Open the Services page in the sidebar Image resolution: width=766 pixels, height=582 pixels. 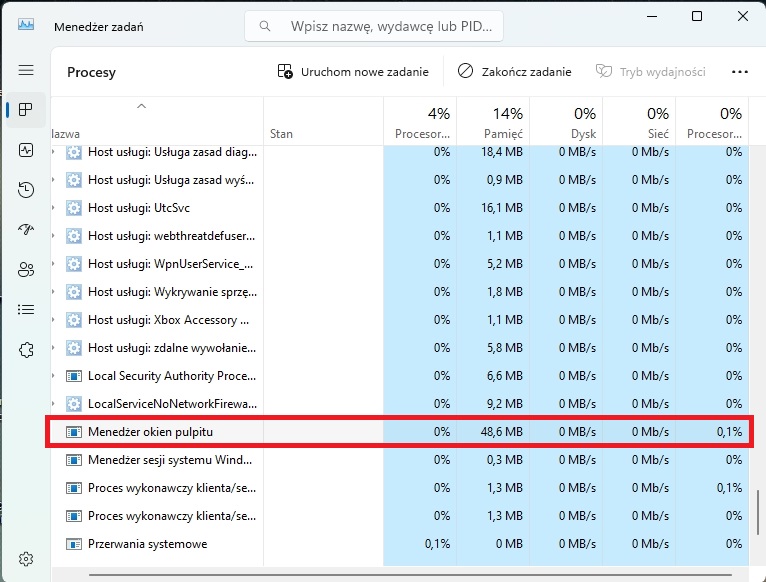click(x=26, y=349)
